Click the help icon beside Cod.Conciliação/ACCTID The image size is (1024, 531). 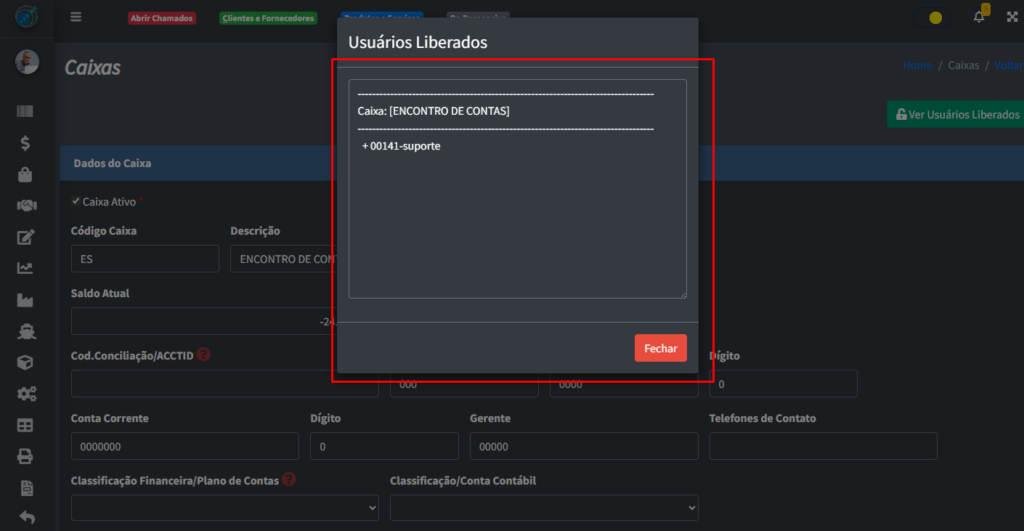pyautogui.click(x=203, y=354)
